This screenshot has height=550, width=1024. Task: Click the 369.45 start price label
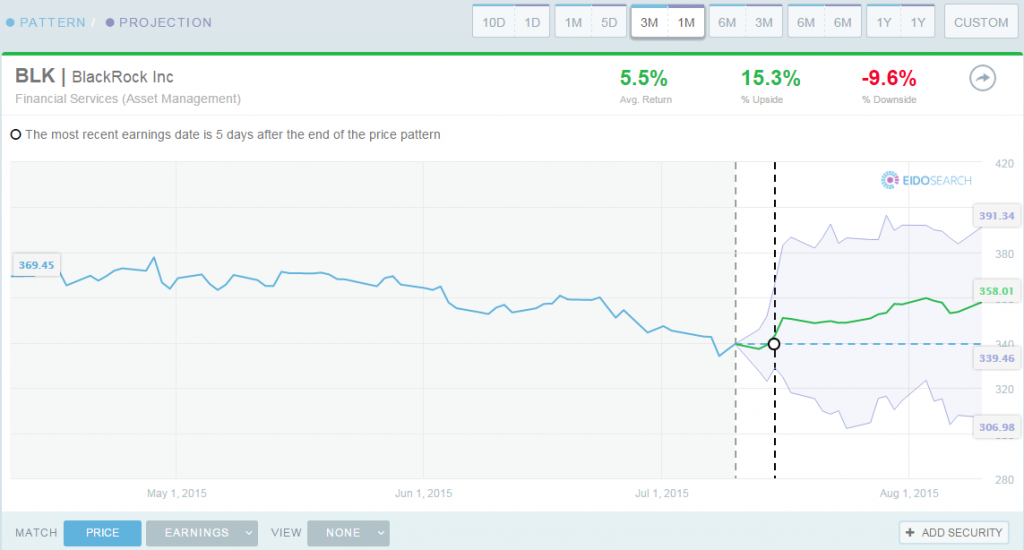tap(37, 265)
